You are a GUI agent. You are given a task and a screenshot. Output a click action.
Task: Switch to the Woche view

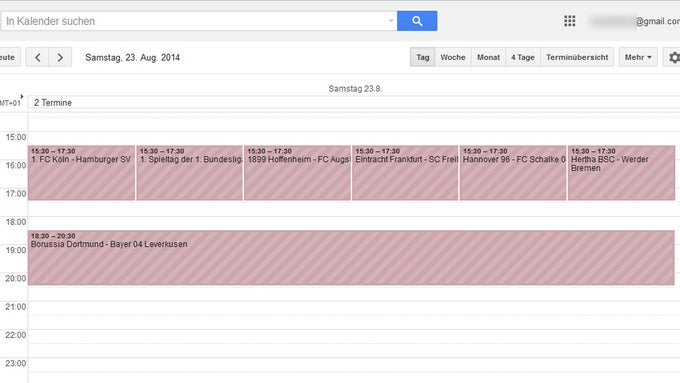click(x=453, y=57)
